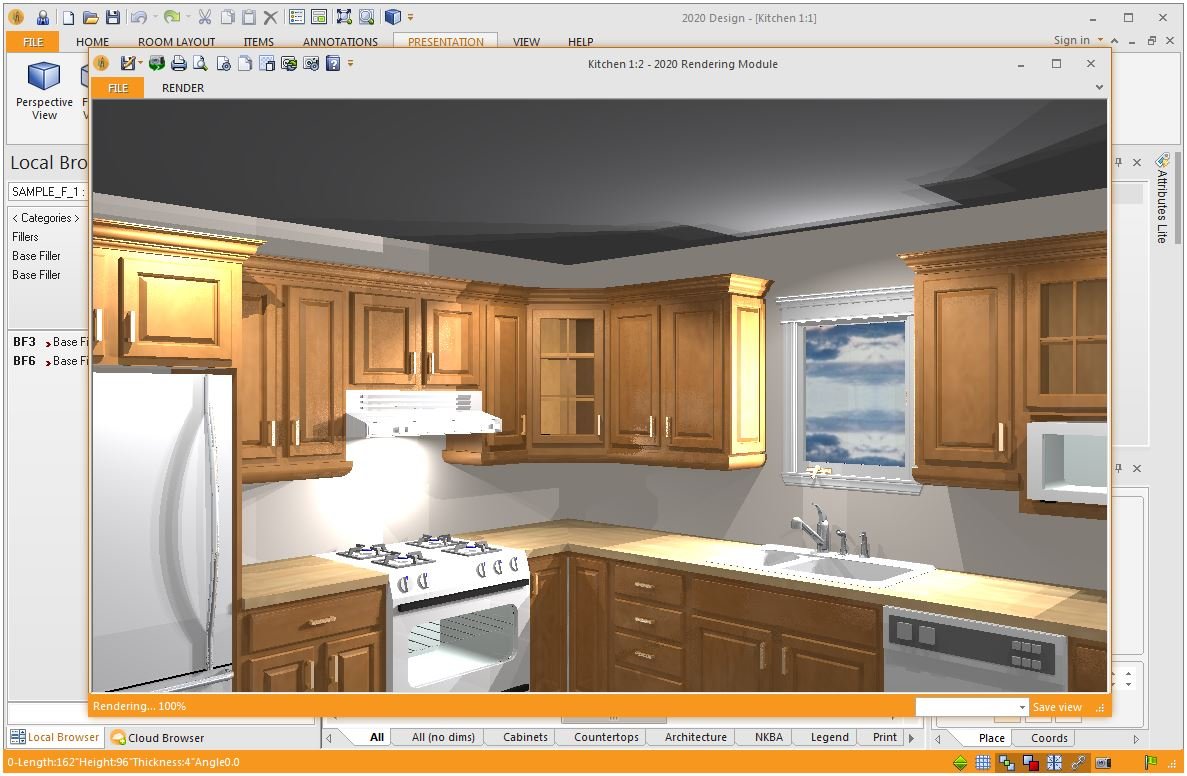The image size is (1187, 776).
Task: Click the SAMPLE_F_1 catalog field
Action: (x=48, y=192)
